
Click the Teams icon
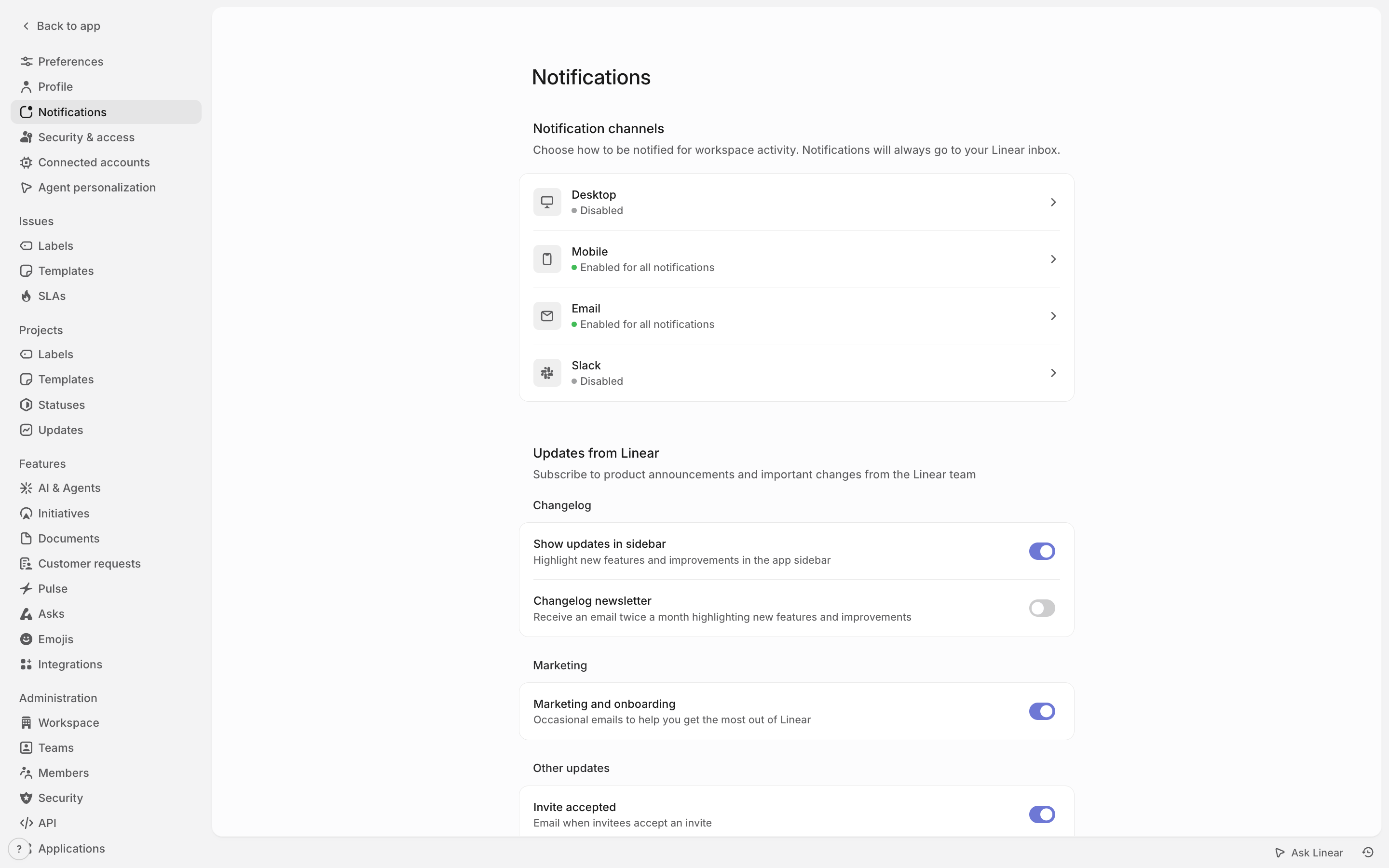[26, 747]
